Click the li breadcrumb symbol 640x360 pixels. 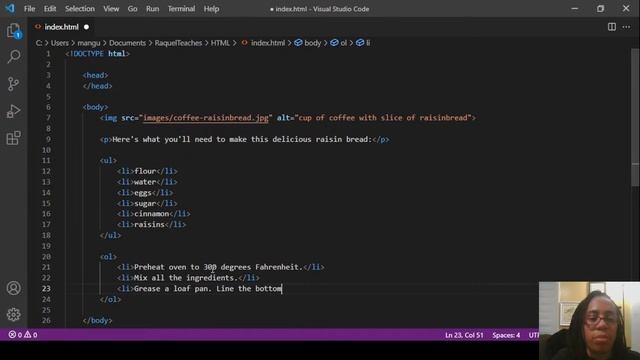(363, 43)
